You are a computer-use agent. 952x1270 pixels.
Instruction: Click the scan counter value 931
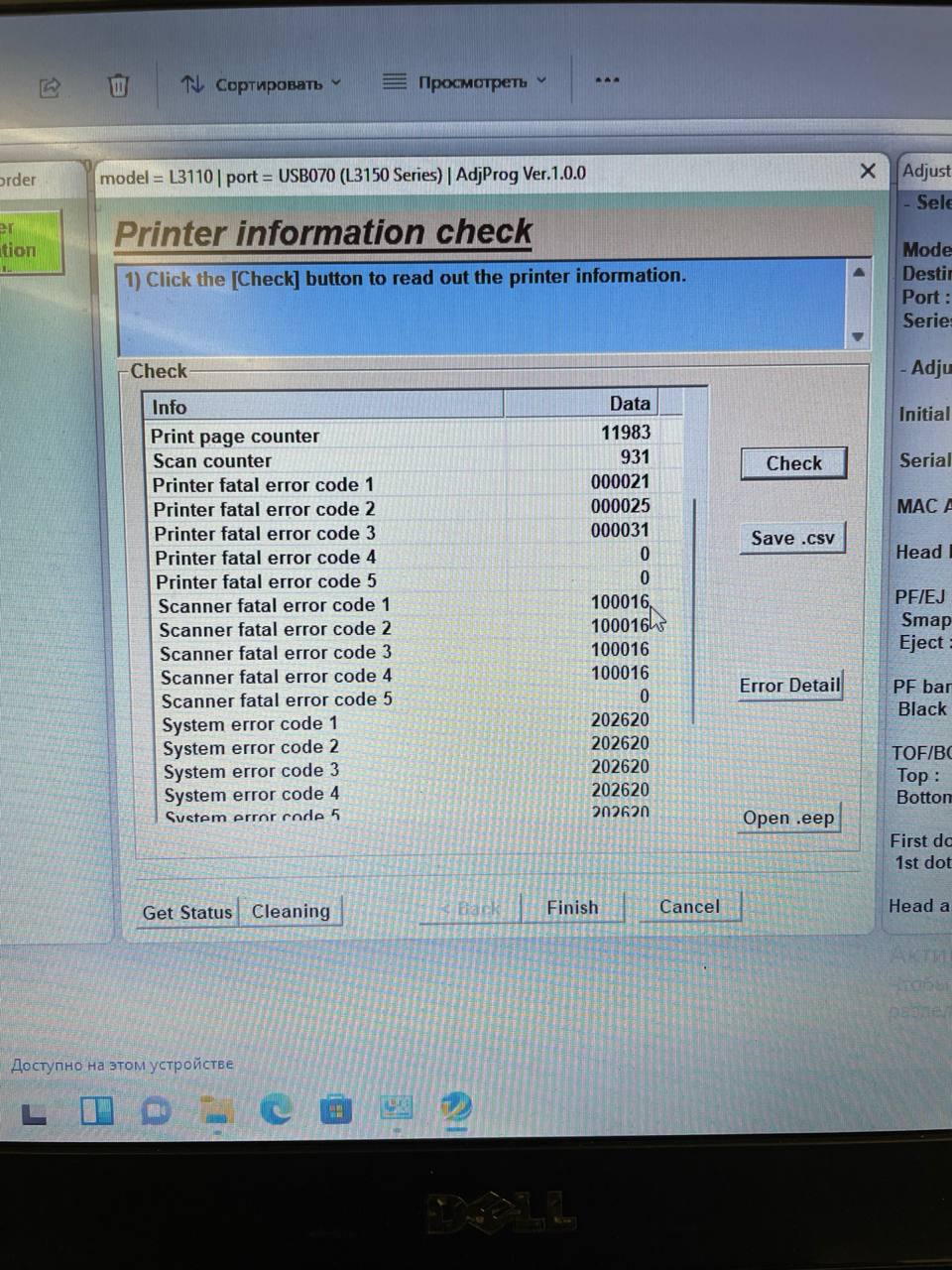click(635, 456)
